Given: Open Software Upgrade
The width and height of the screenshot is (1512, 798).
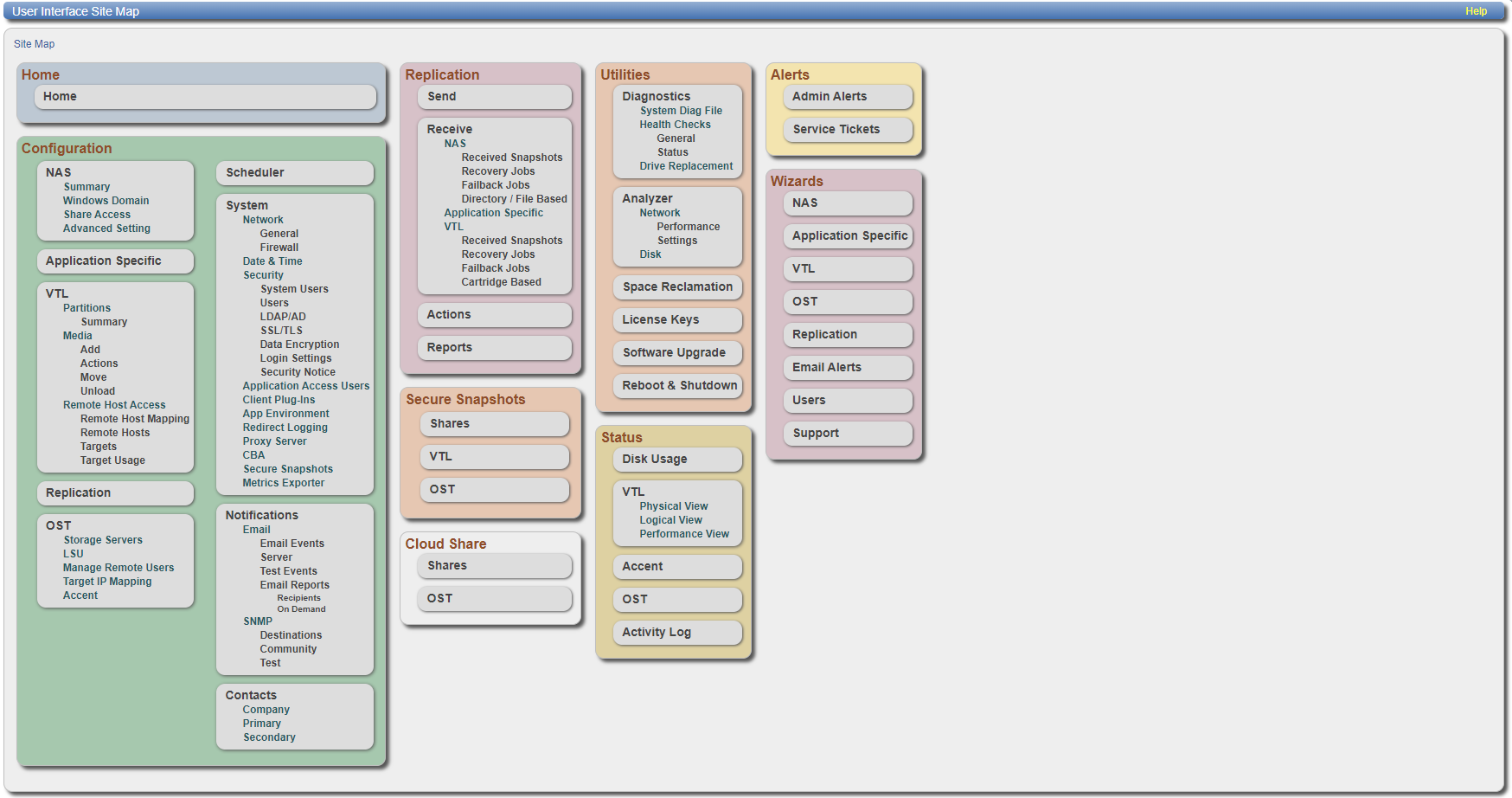Looking at the screenshot, I should click(x=678, y=353).
